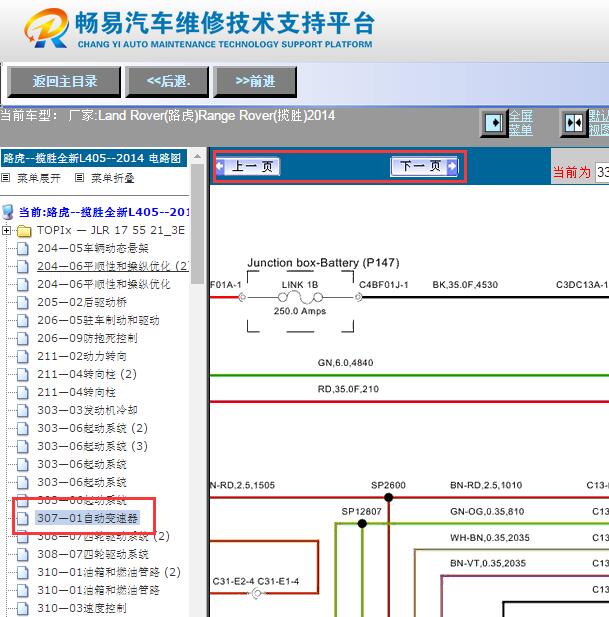Viewport: 609px width, 617px height.
Task: Click the LINK 1B fuse symbol
Action: pos(300,298)
